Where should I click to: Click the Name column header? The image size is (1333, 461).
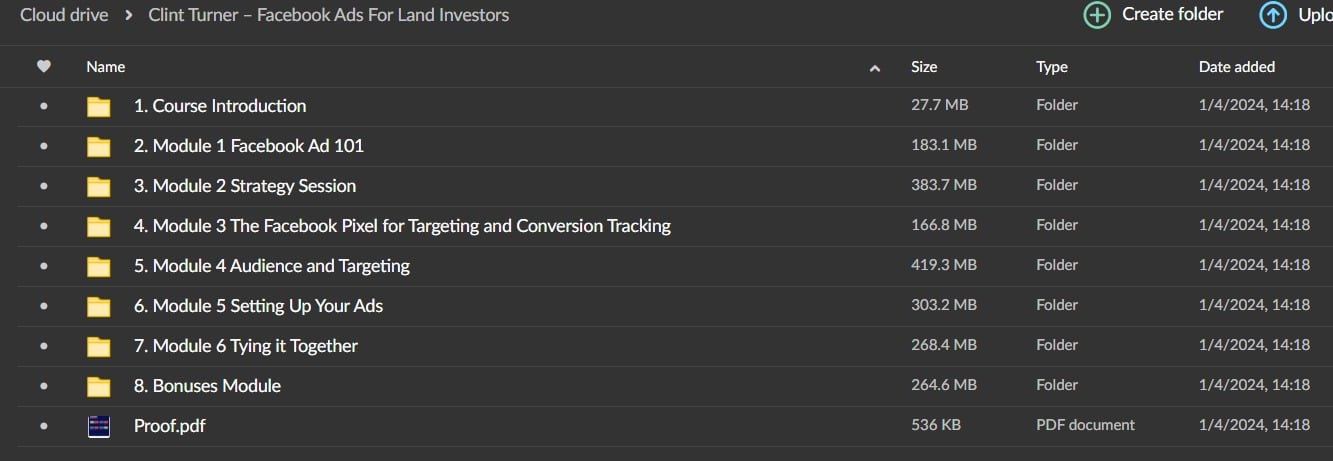pos(106,67)
